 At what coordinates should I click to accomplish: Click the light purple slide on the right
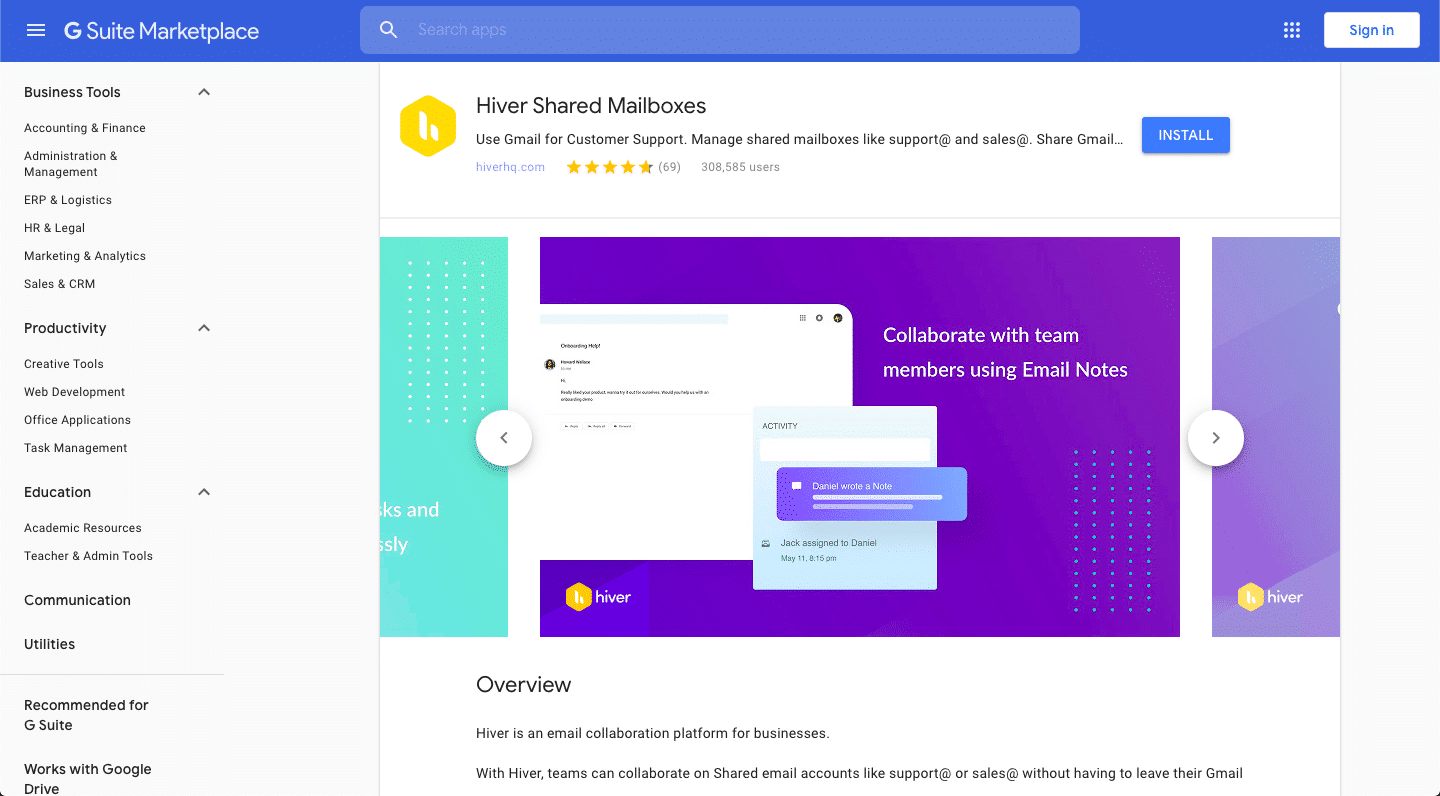pos(1276,437)
